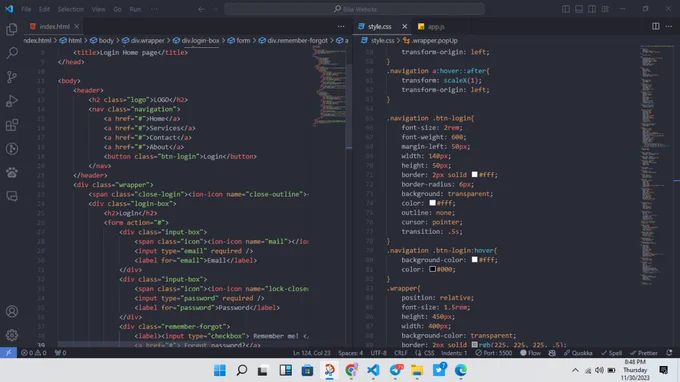The image size is (680, 382).
Task: Click the Indents: 1 status item
Action: (454, 353)
